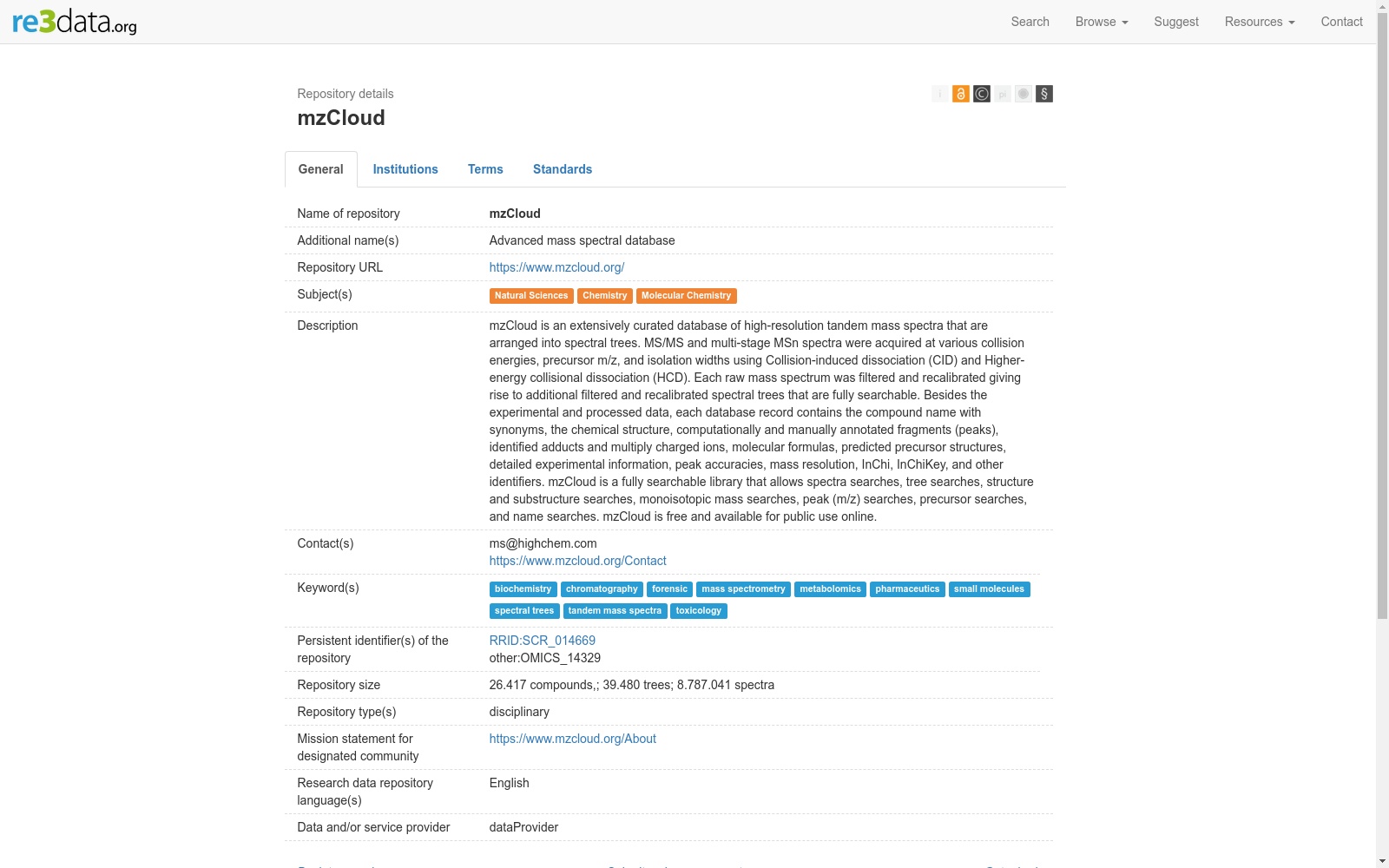Switch to the Institutions tab

tap(405, 169)
